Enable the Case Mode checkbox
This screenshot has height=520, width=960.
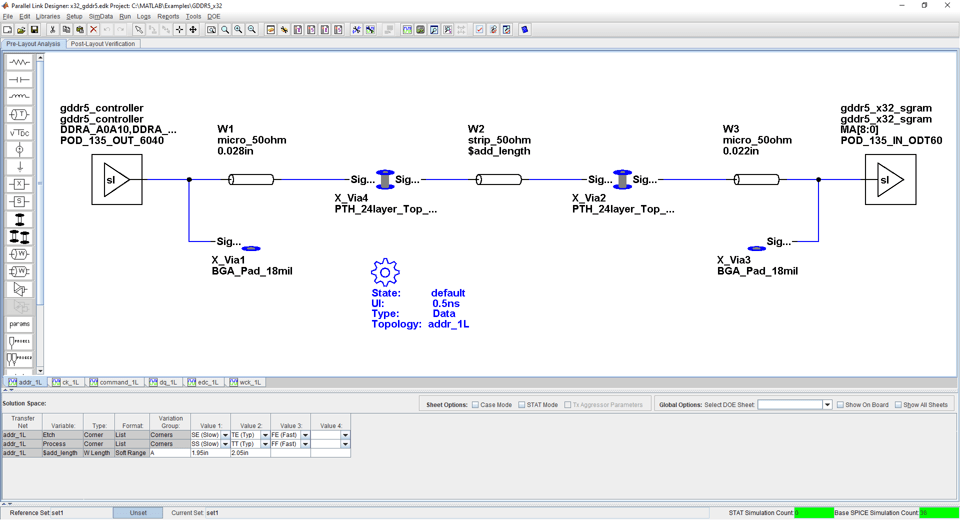(476, 405)
